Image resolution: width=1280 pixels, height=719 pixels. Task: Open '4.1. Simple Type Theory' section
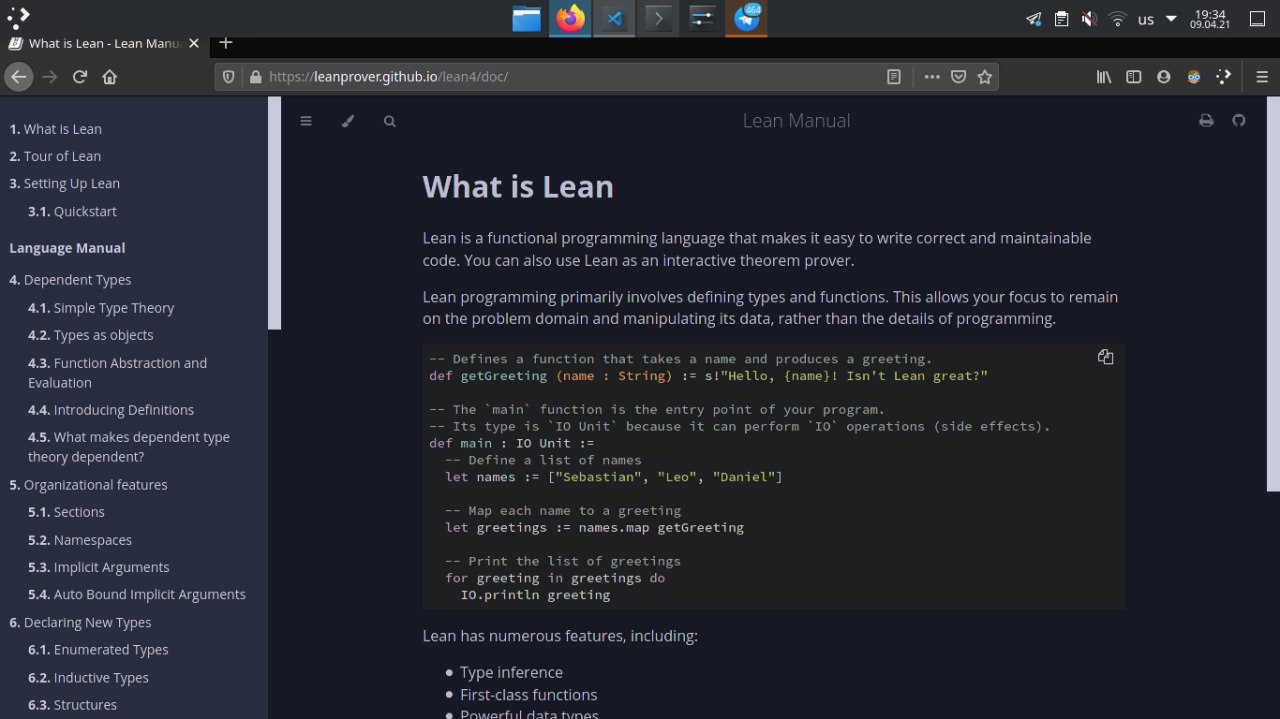[x=101, y=308]
